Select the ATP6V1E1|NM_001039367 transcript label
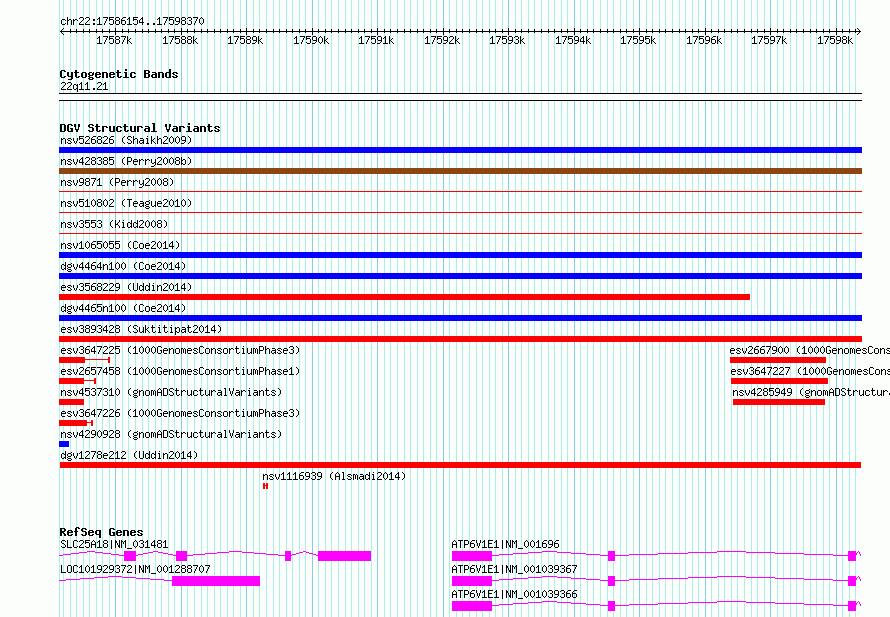 (x=514, y=569)
